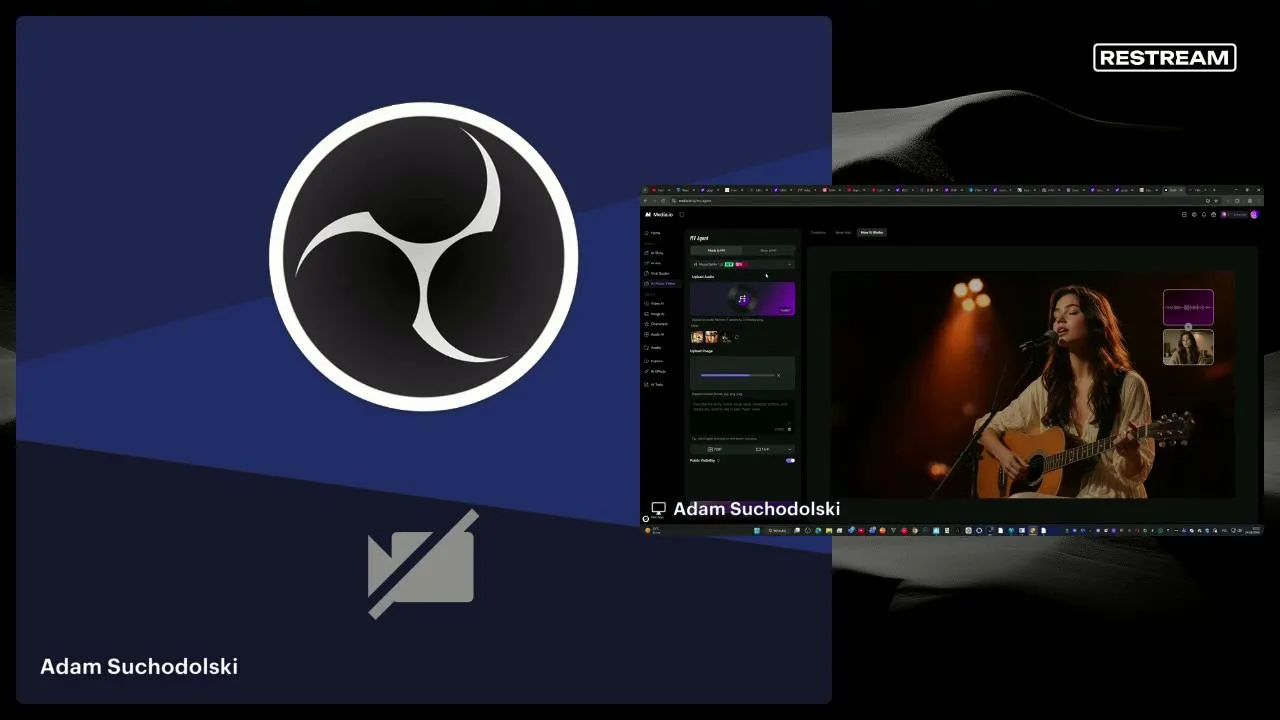Screen dimensions: 1280x720
Task: Toggle the Public Visibility switch
Action: pyautogui.click(x=790, y=461)
